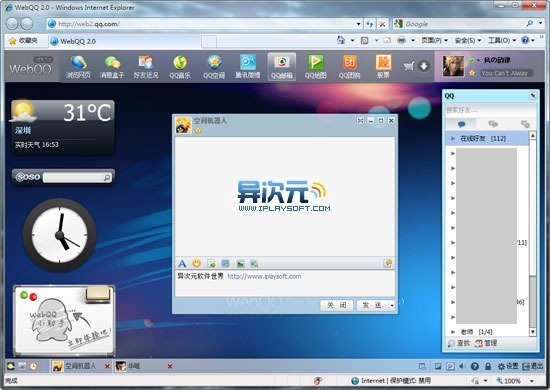Click the signature text You Can't Alway
Screen dimensions: 550x390
(507, 73)
